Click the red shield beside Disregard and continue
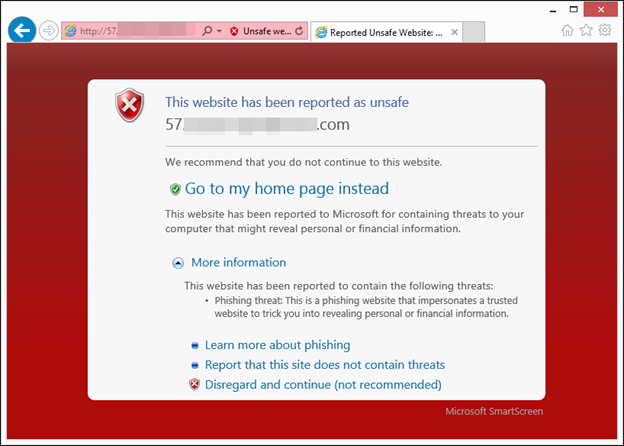624x446 pixels. click(194, 384)
